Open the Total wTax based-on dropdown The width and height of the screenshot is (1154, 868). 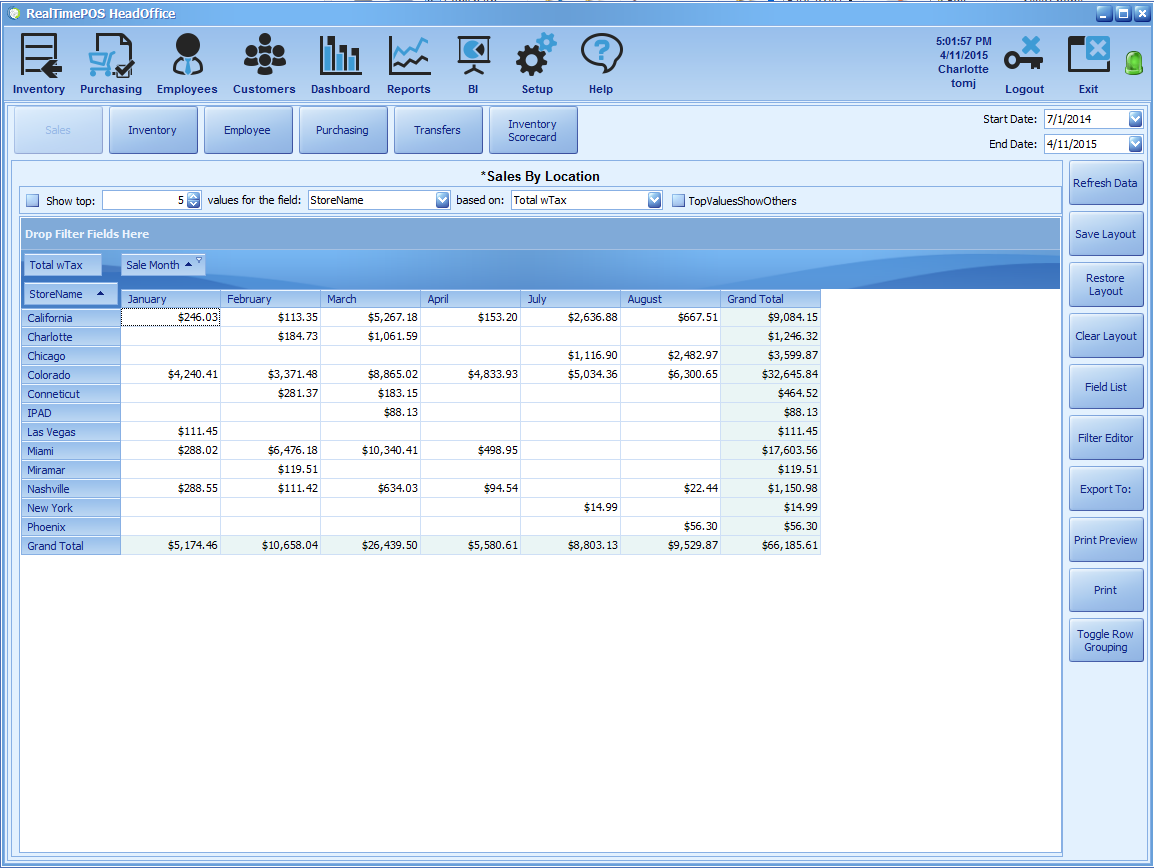tap(655, 200)
